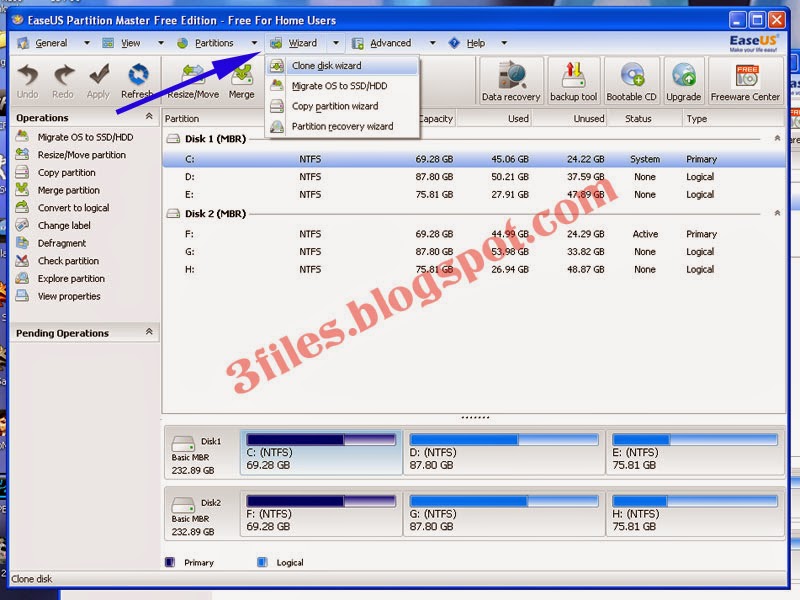This screenshot has width=800, height=600.
Task: Expand the General menu dropdown arrow
Action: coord(87,43)
